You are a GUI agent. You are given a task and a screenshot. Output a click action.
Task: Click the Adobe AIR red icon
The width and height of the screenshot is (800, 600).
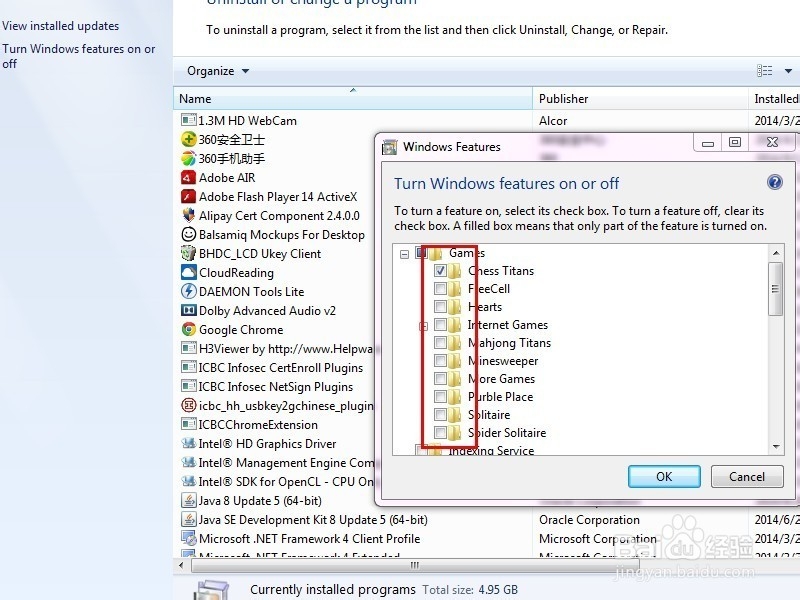click(189, 178)
